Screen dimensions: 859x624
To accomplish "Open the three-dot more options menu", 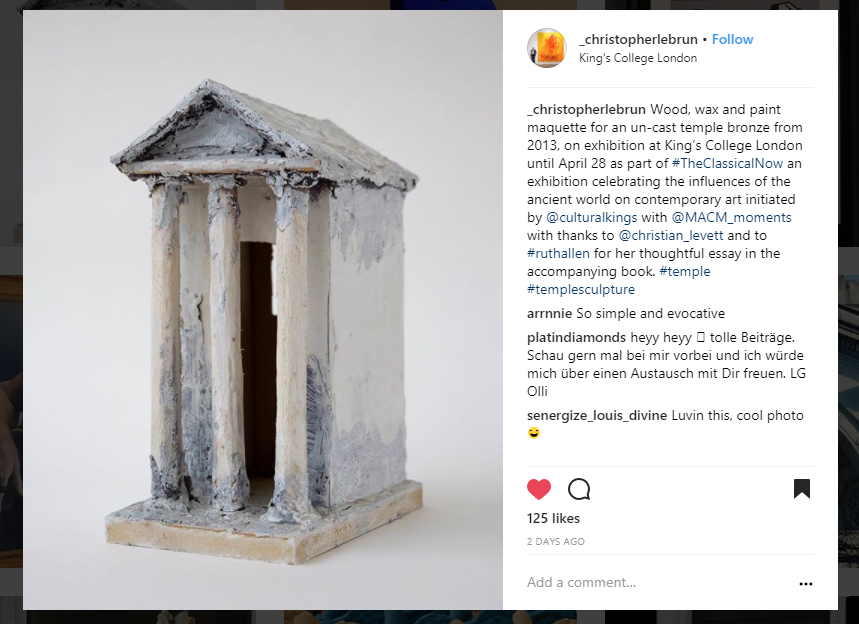I will (x=805, y=583).
